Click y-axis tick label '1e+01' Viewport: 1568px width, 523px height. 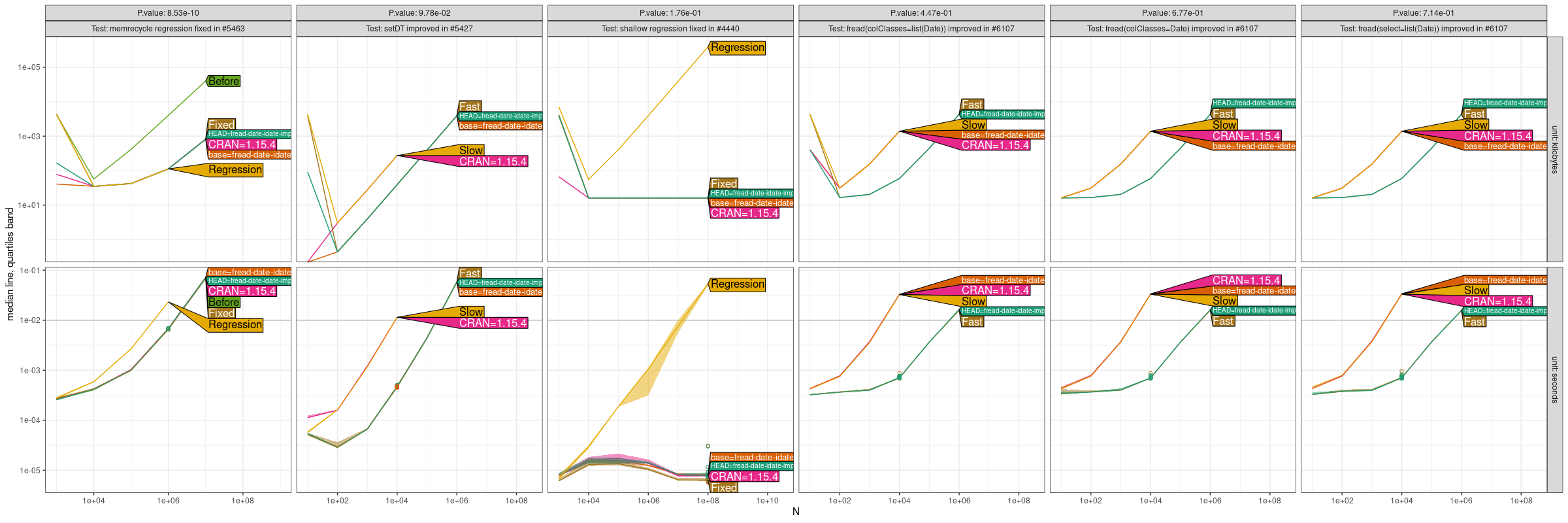click(x=29, y=205)
